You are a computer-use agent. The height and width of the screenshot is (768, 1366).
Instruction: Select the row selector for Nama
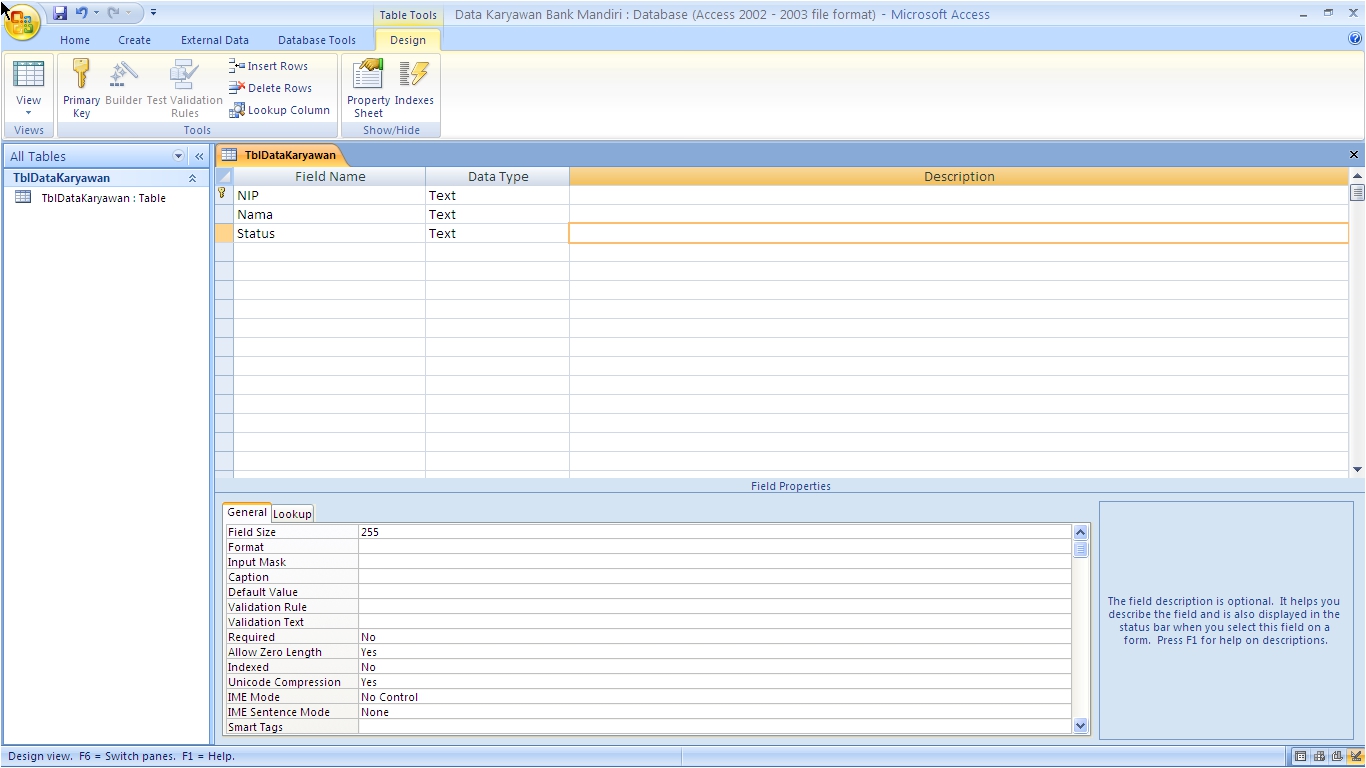(224, 214)
